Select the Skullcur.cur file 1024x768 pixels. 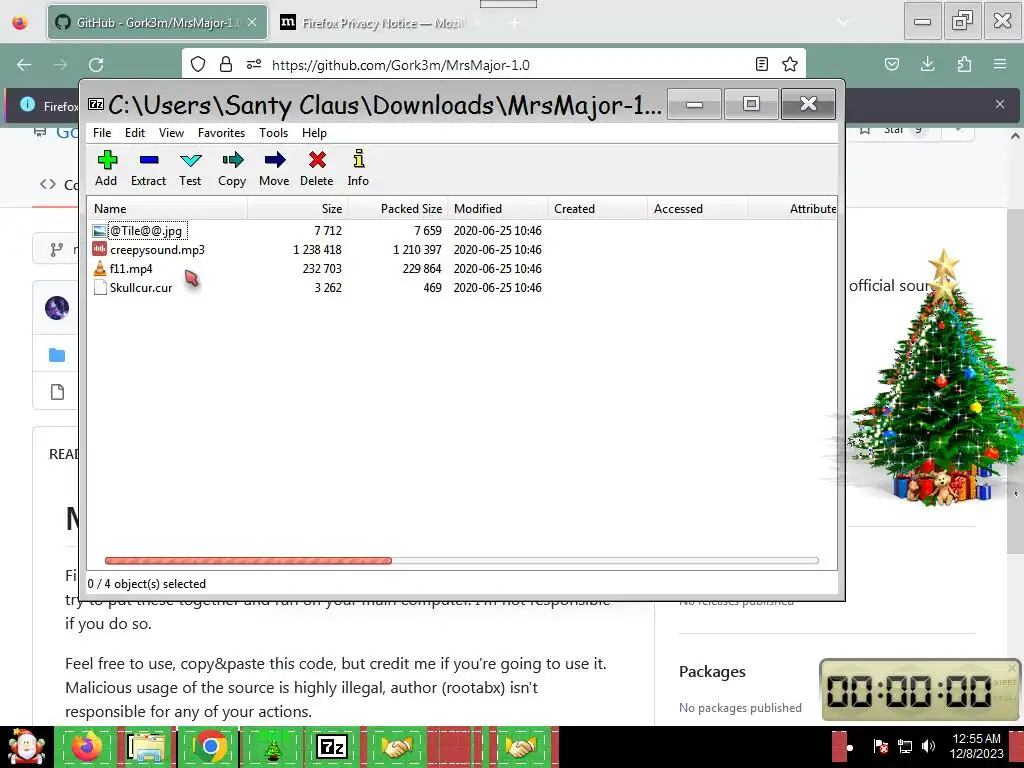coord(140,287)
